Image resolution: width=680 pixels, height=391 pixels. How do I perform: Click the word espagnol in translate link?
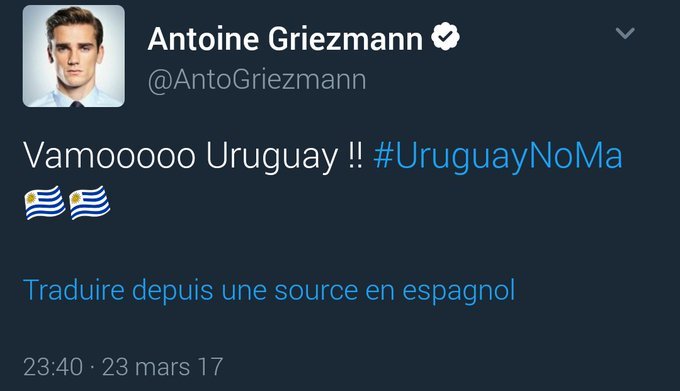pos(459,291)
